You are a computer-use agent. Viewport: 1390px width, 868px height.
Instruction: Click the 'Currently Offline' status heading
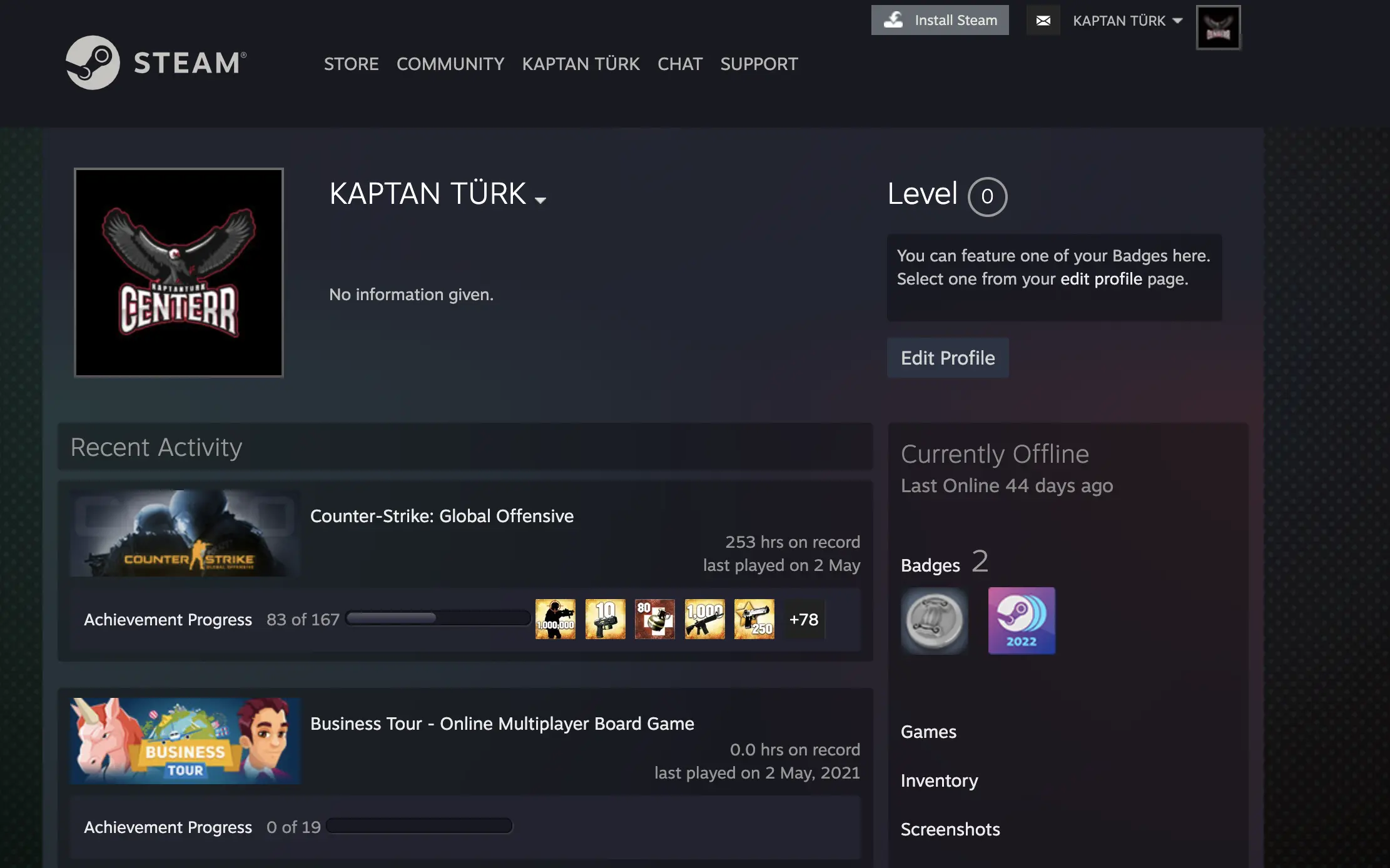point(995,454)
